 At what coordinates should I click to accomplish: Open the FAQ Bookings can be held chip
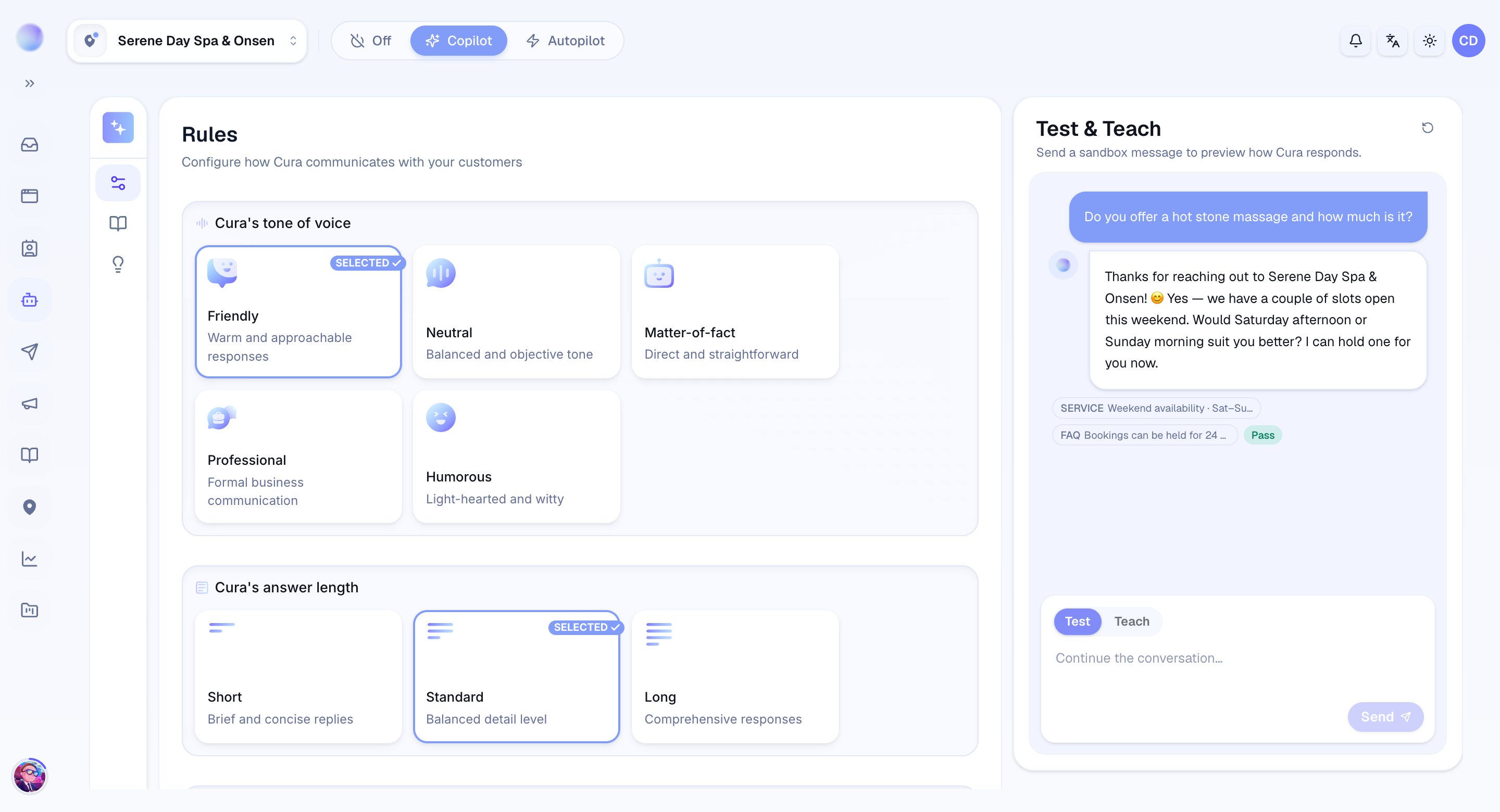click(x=1145, y=435)
